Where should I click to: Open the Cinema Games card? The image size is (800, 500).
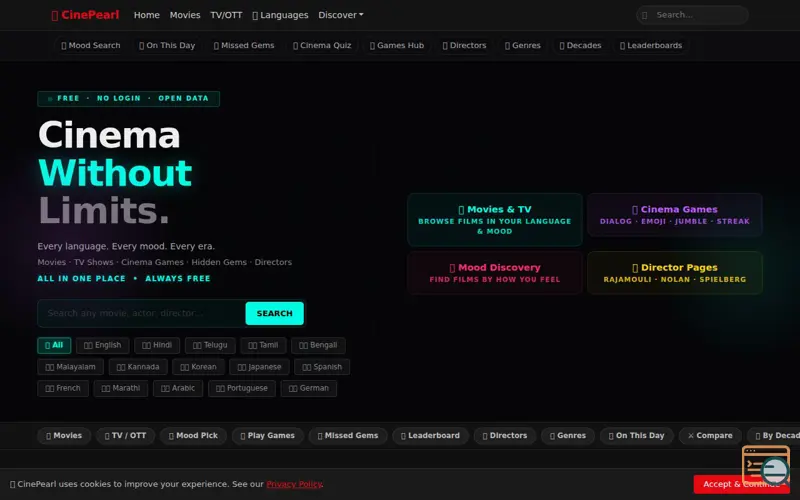point(674,215)
